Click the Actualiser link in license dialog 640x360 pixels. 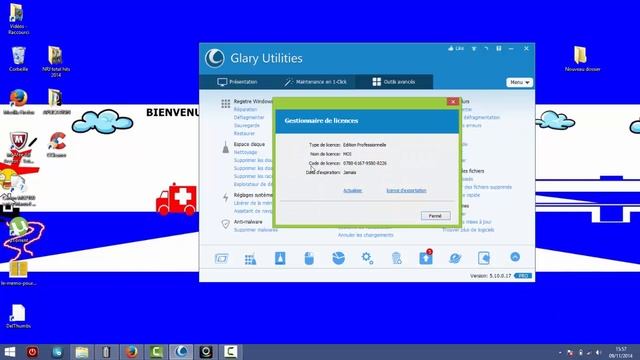click(x=352, y=191)
